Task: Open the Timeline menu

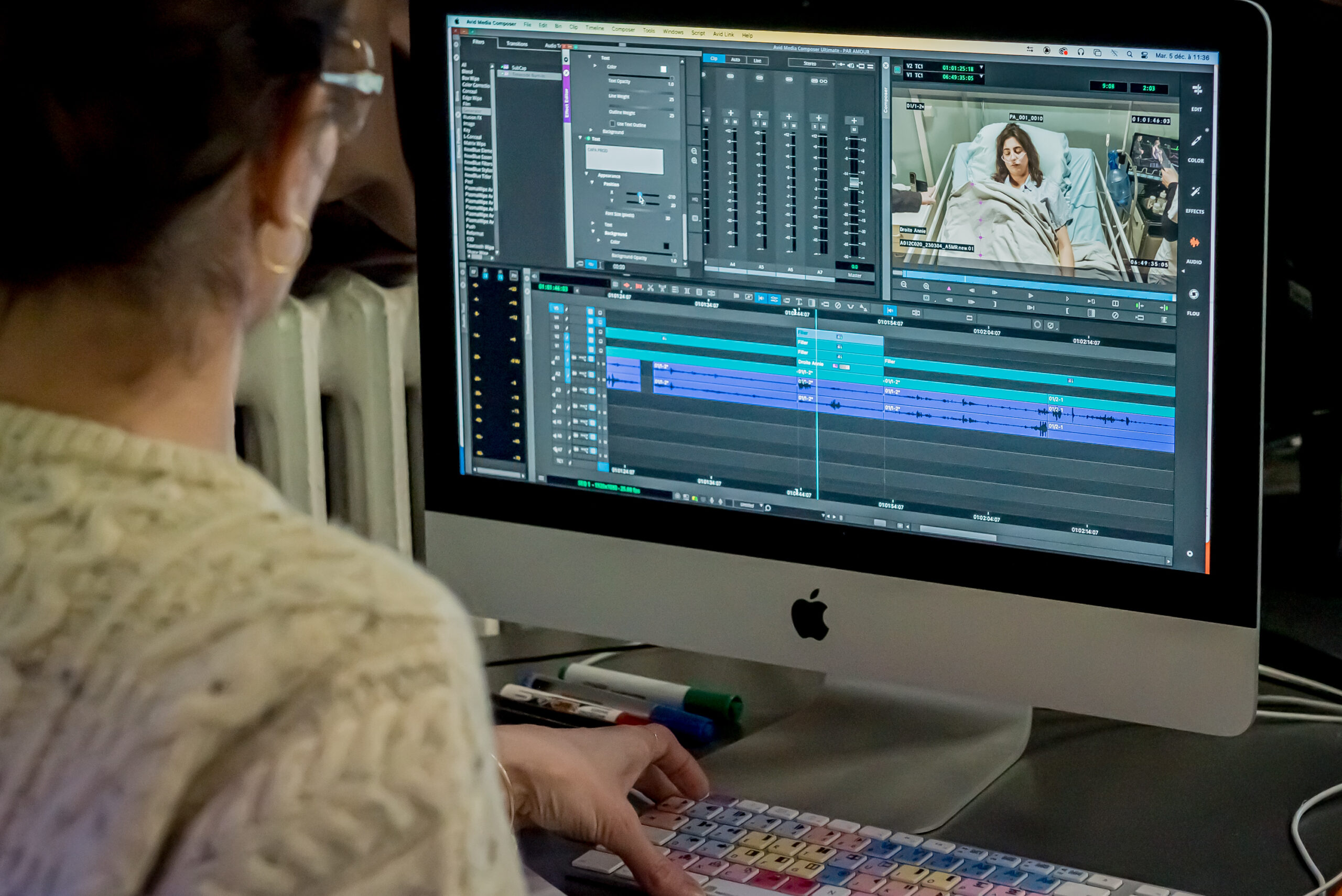Action: coord(595,27)
